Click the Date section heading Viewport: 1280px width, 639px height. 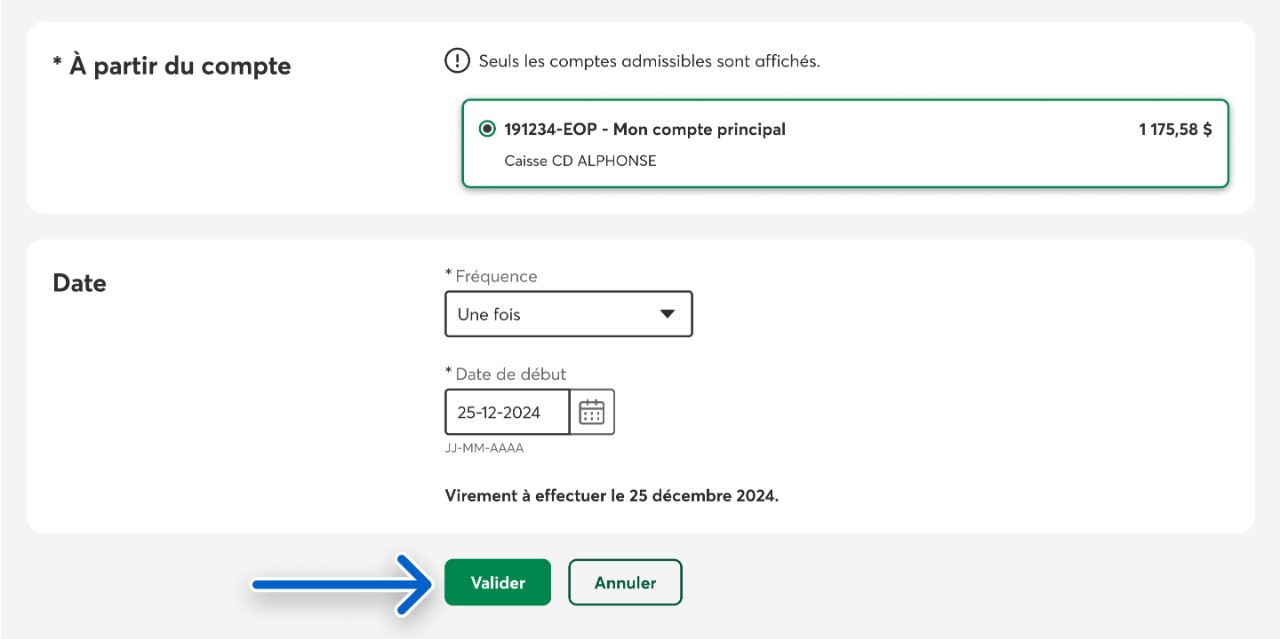(79, 283)
